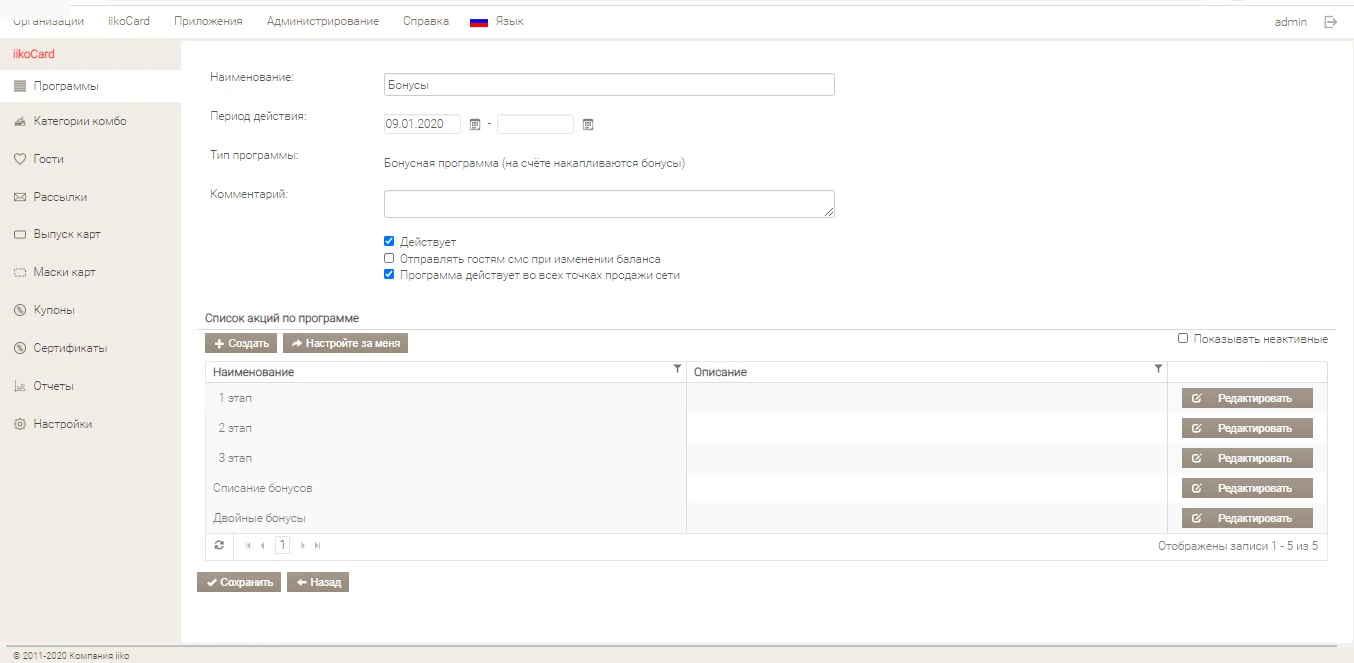Uncheck the Действует checkbox
Image resolution: width=1354 pixels, height=663 pixels.
(x=389, y=242)
